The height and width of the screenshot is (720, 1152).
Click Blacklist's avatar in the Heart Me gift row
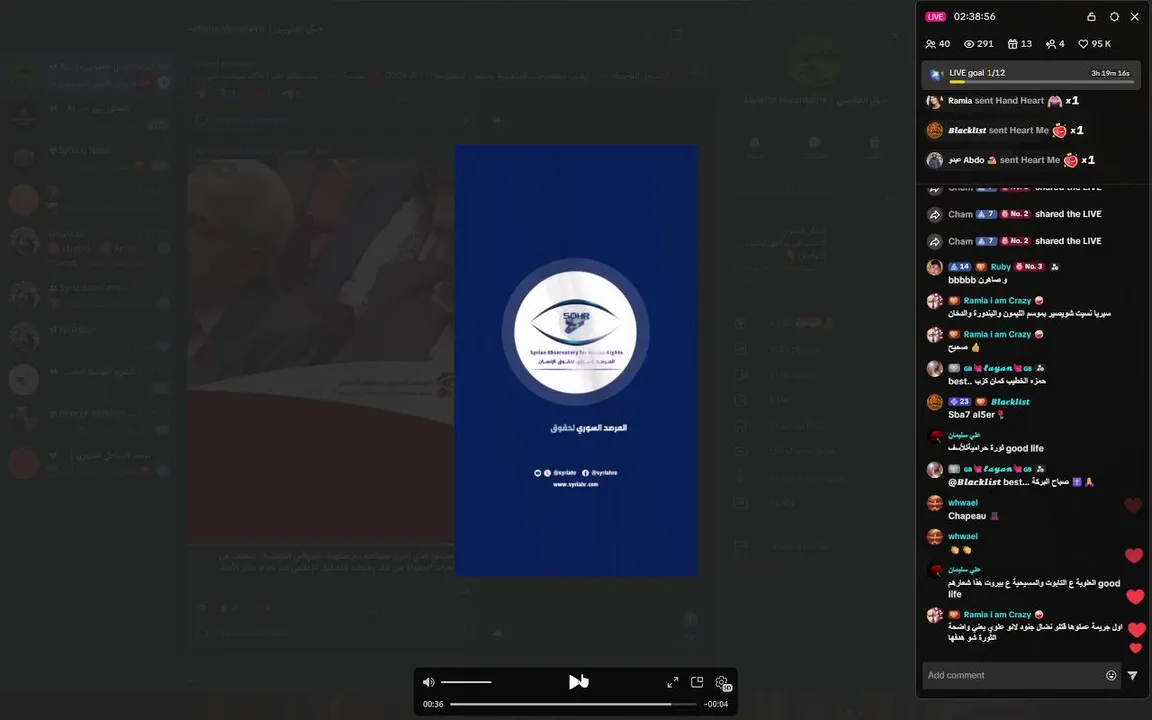coord(935,131)
